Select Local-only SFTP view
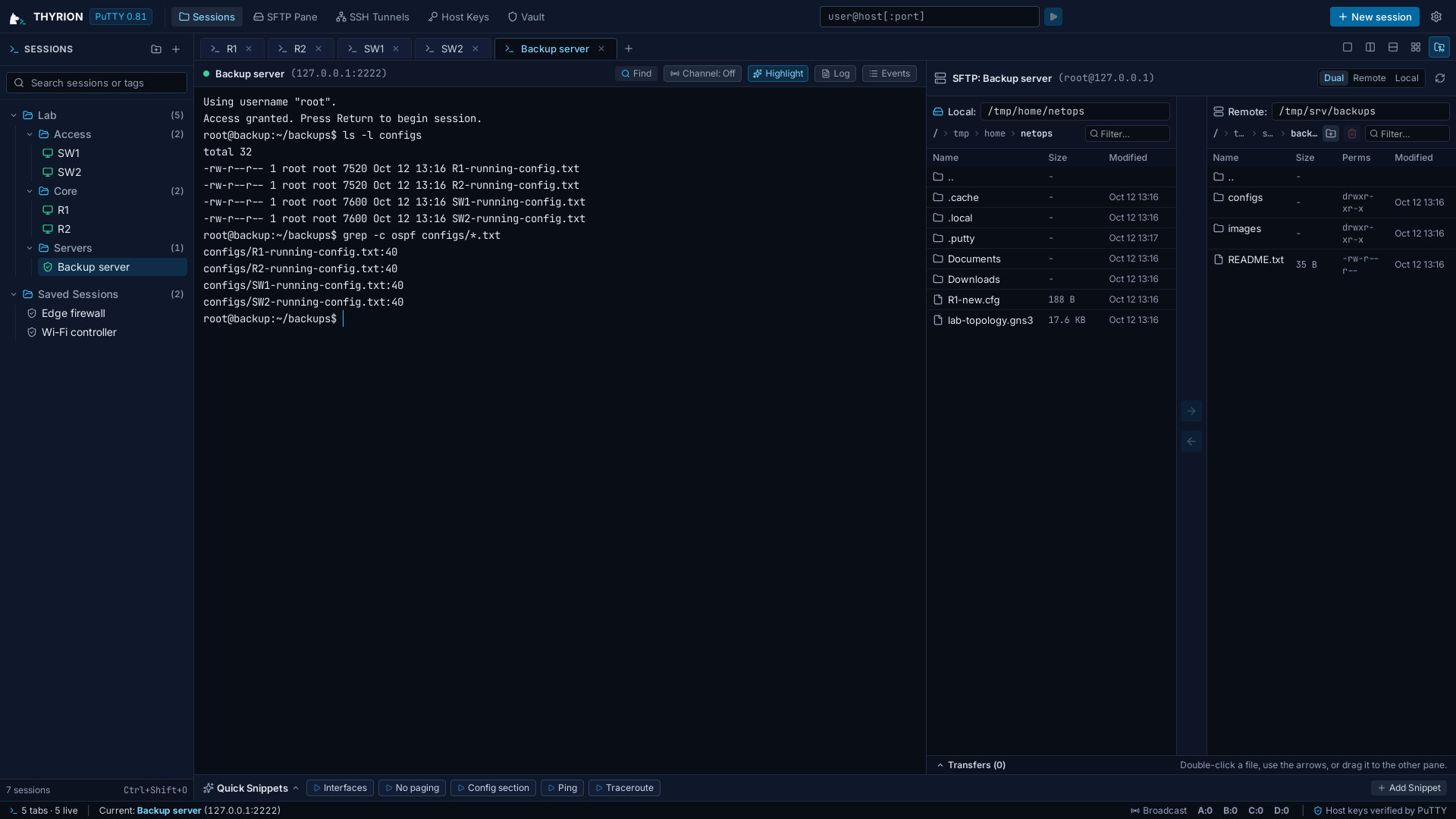 tap(1407, 78)
